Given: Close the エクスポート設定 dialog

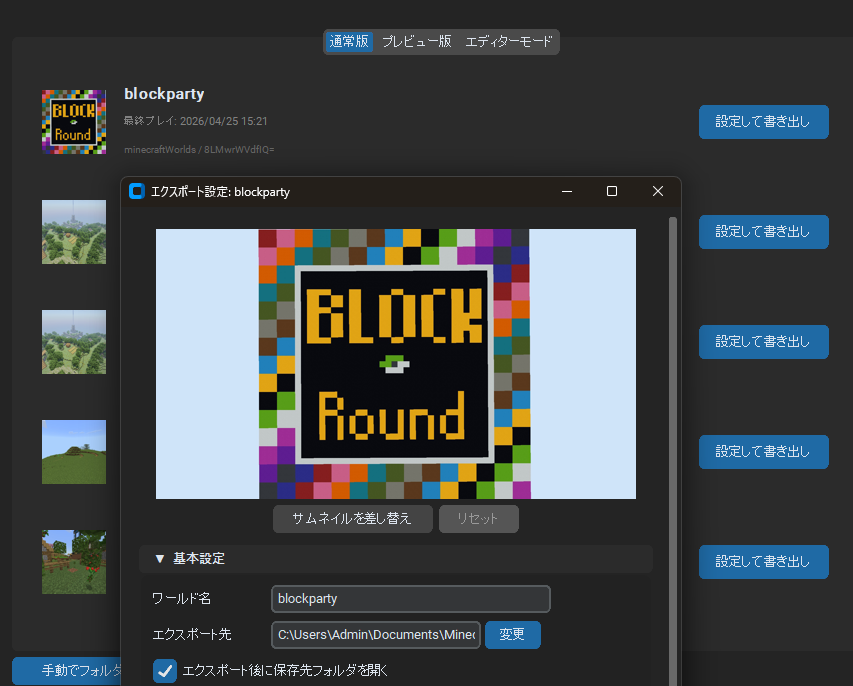Looking at the screenshot, I should (657, 191).
